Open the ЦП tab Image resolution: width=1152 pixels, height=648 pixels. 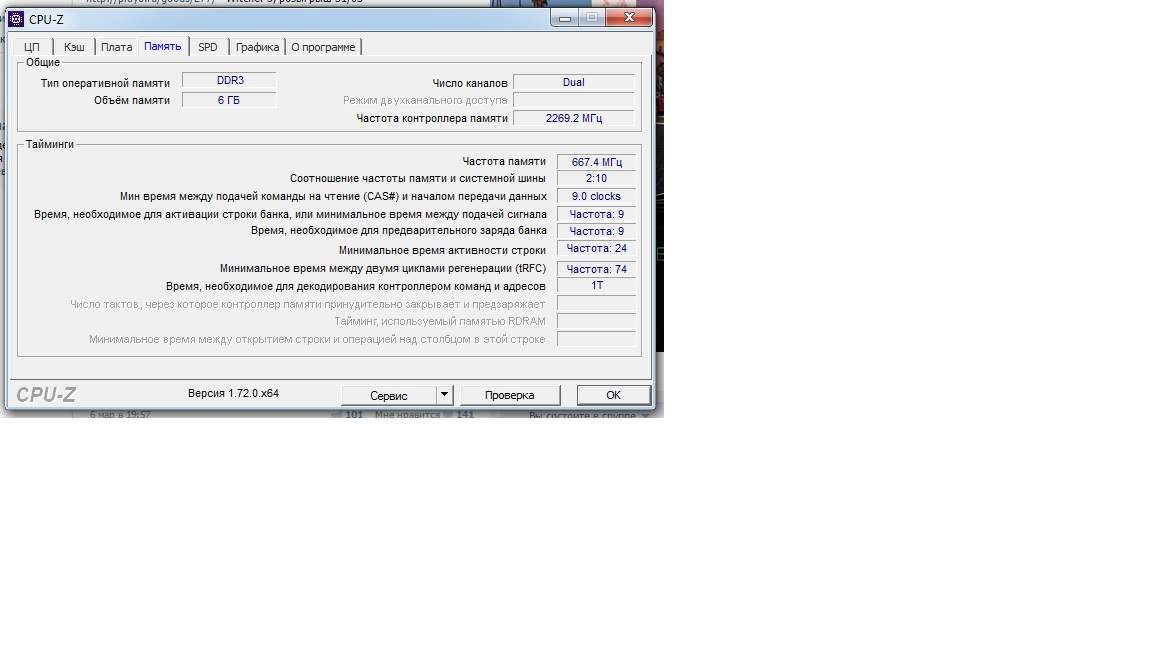pos(32,47)
